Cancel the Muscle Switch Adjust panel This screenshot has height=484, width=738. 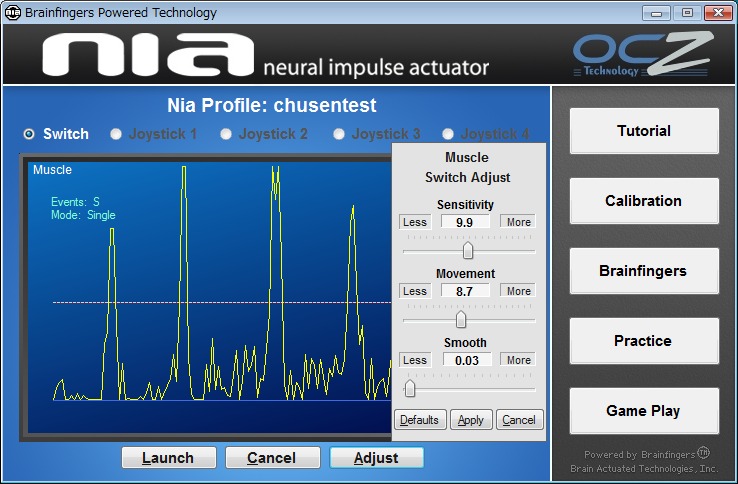coord(519,419)
